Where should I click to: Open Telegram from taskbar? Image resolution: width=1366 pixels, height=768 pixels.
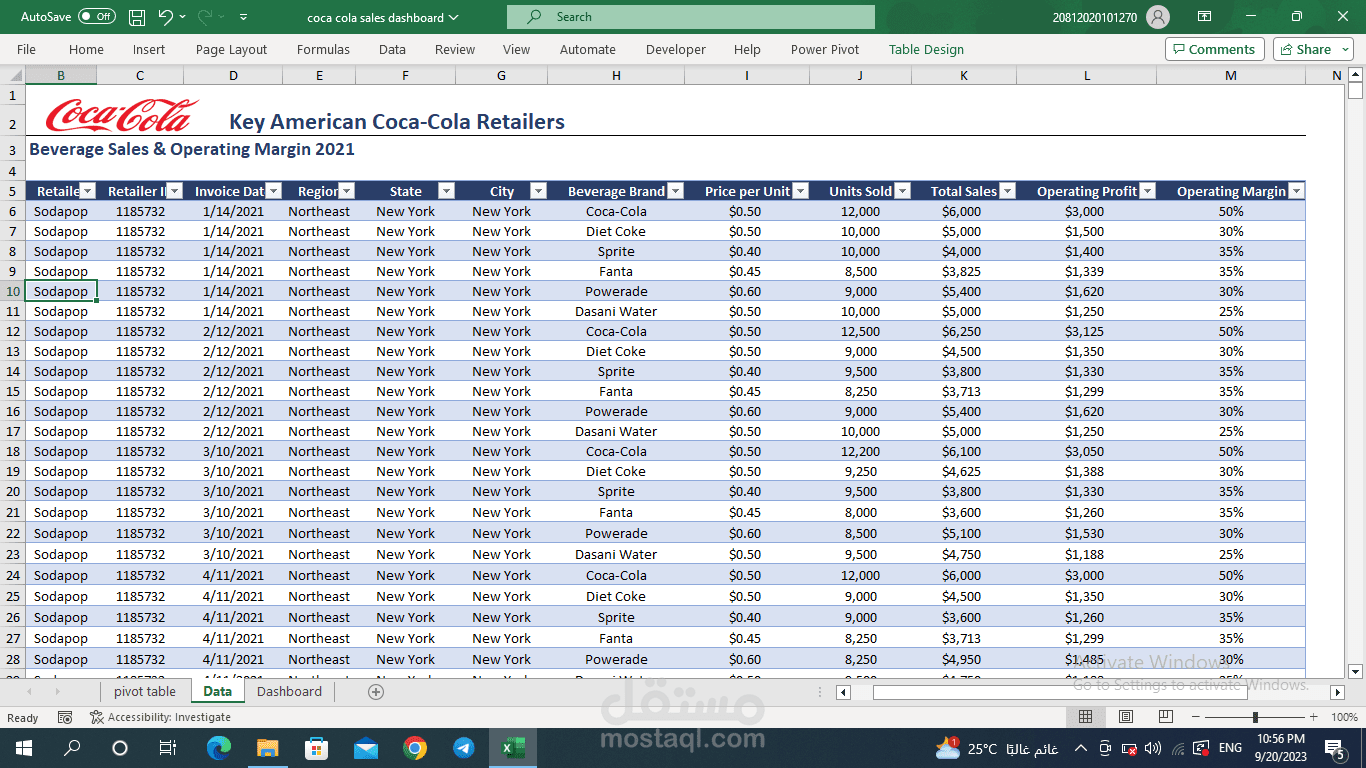[463, 747]
